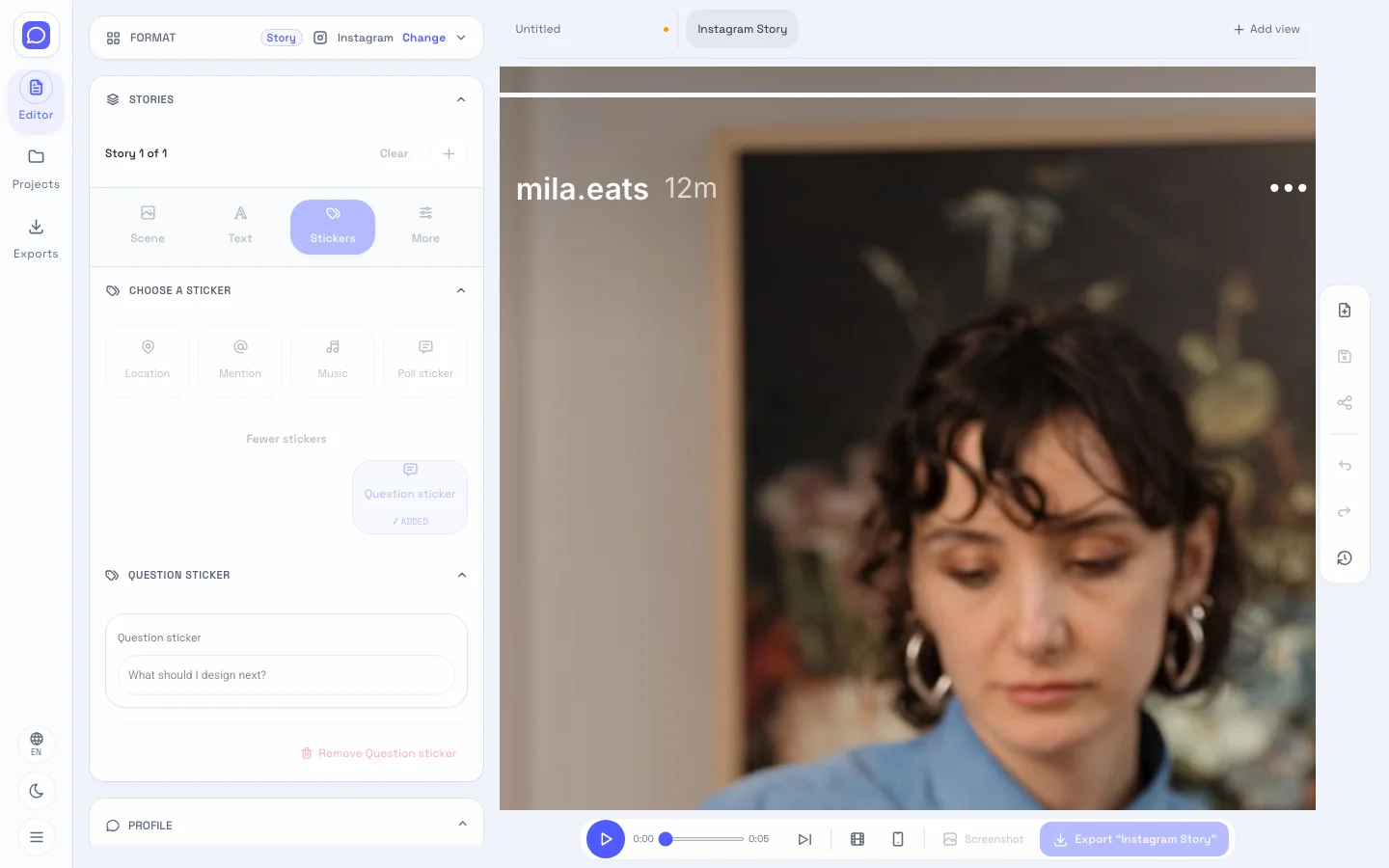Viewport: 1389px width, 868px height.
Task: Select the Instagram Story view tab
Action: coord(742,29)
